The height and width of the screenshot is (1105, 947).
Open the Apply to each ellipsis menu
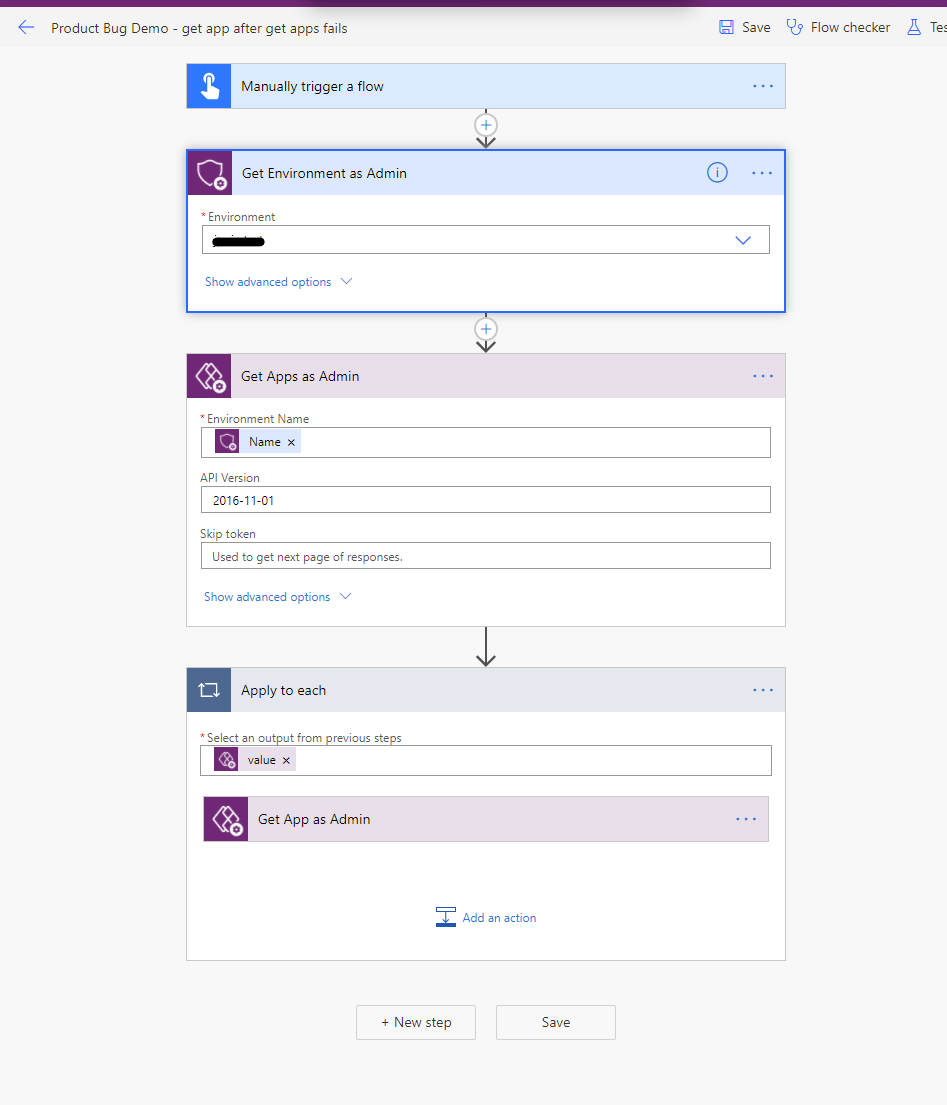(x=763, y=690)
